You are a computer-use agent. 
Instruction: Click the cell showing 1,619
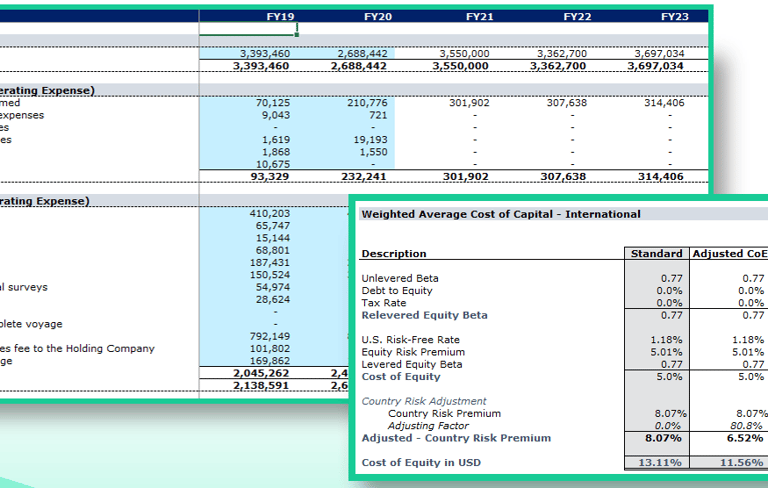[276, 140]
